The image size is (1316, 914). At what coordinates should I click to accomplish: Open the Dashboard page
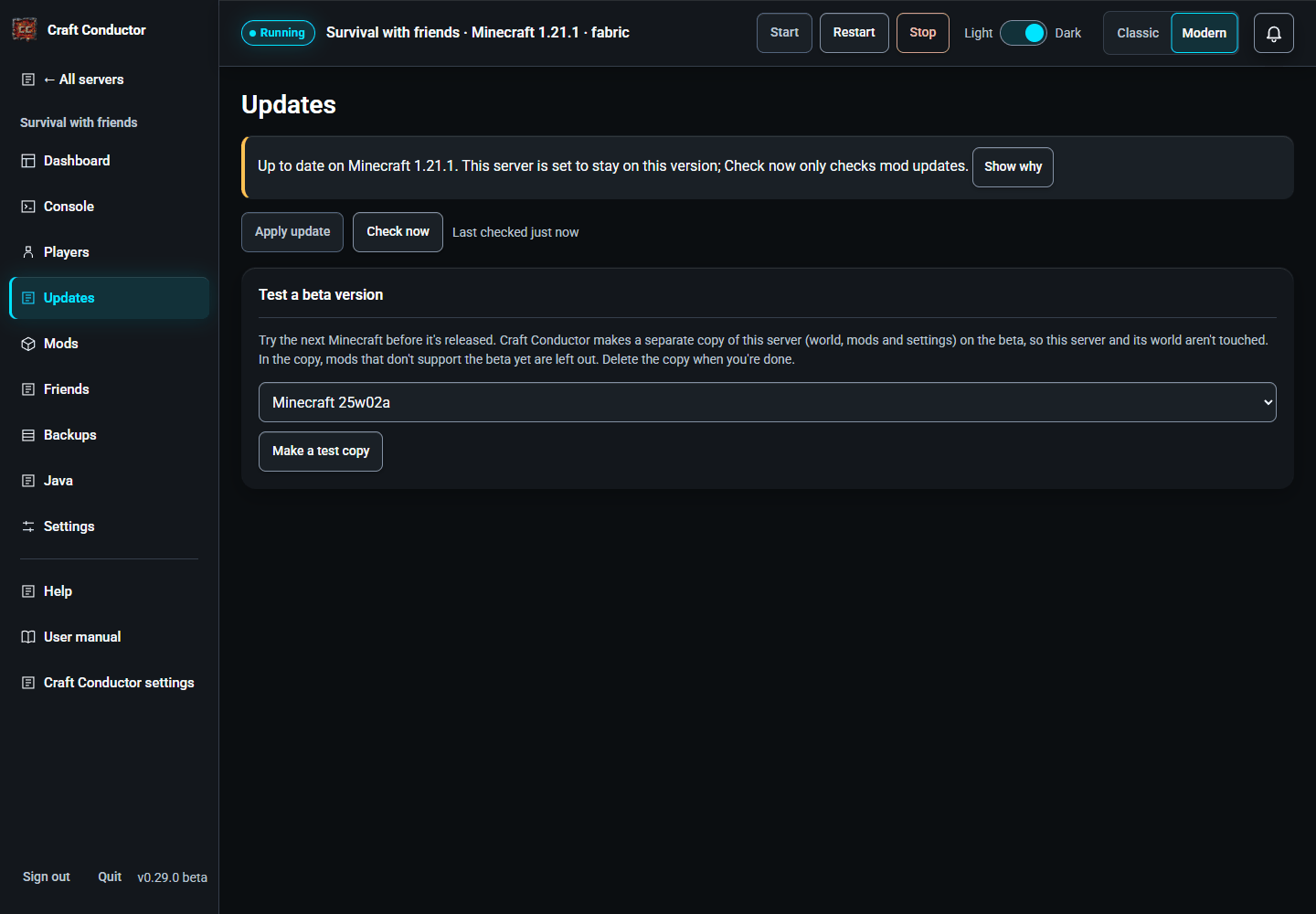(x=110, y=161)
